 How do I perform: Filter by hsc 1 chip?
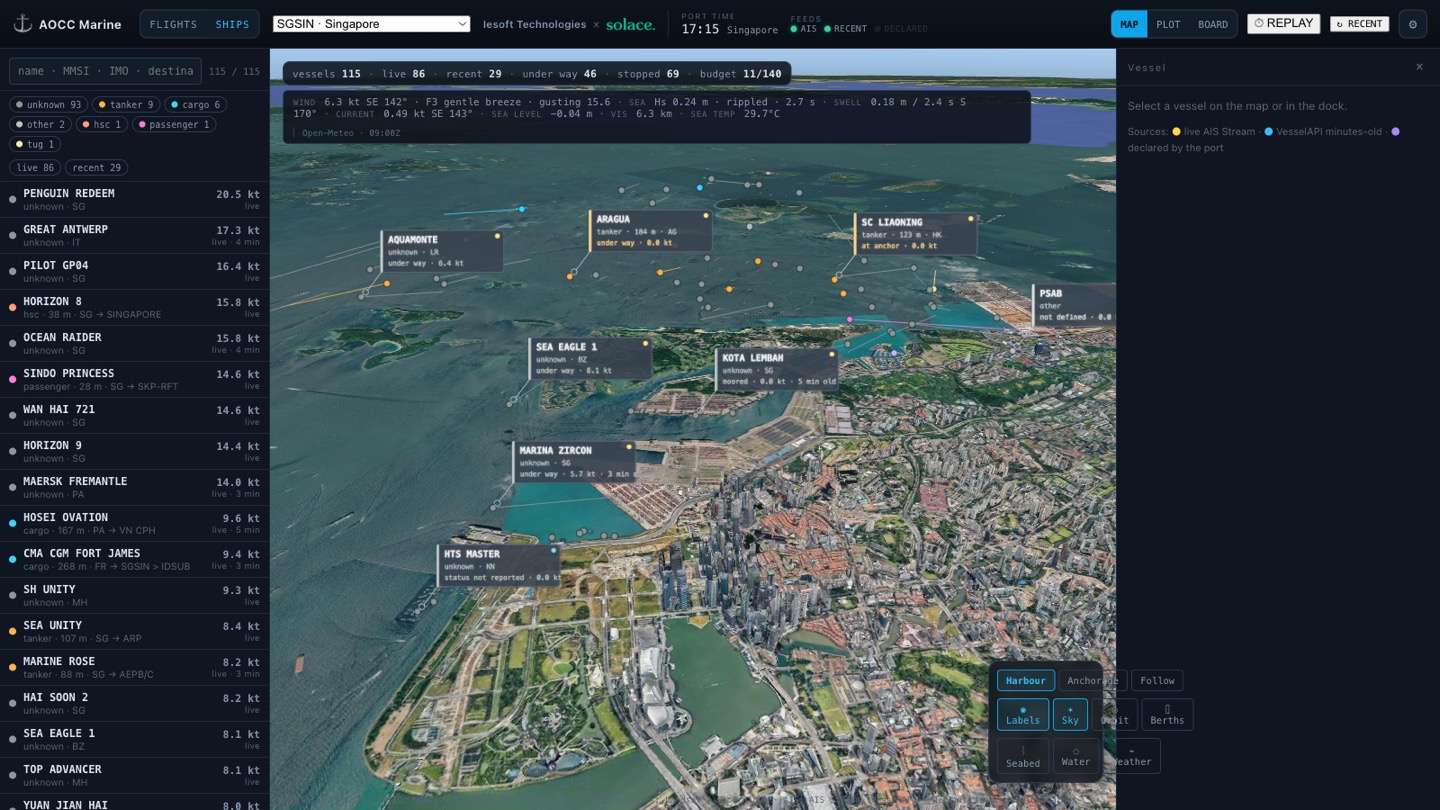pos(102,124)
